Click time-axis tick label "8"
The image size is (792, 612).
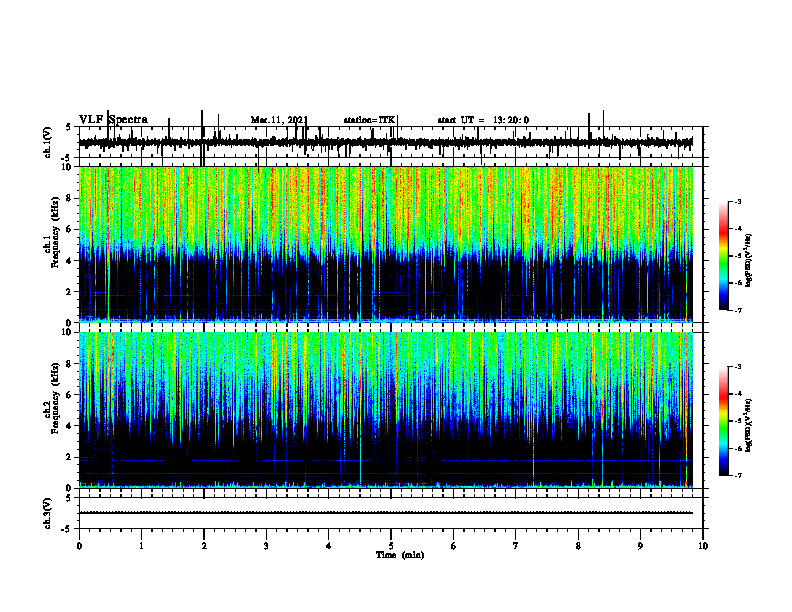(578, 546)
